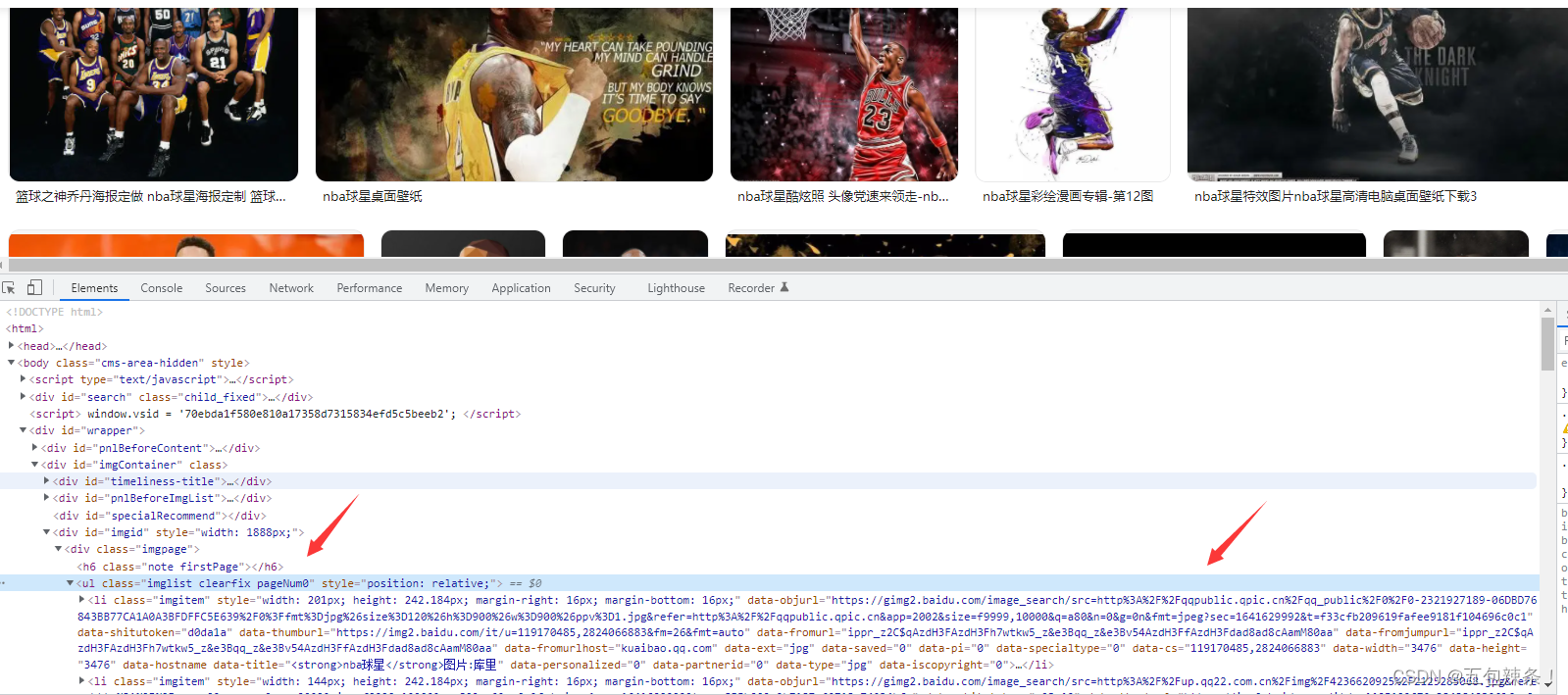Expand the timeliness-title div node
The height and width of the screenshot is (695, 1568).
coord(46,481)
